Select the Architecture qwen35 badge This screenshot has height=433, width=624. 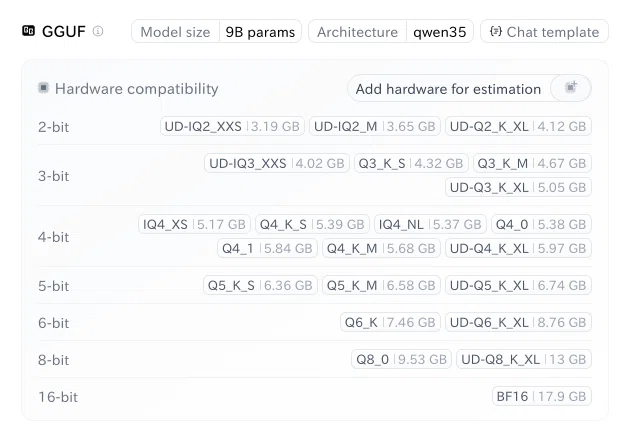point(391,31)
